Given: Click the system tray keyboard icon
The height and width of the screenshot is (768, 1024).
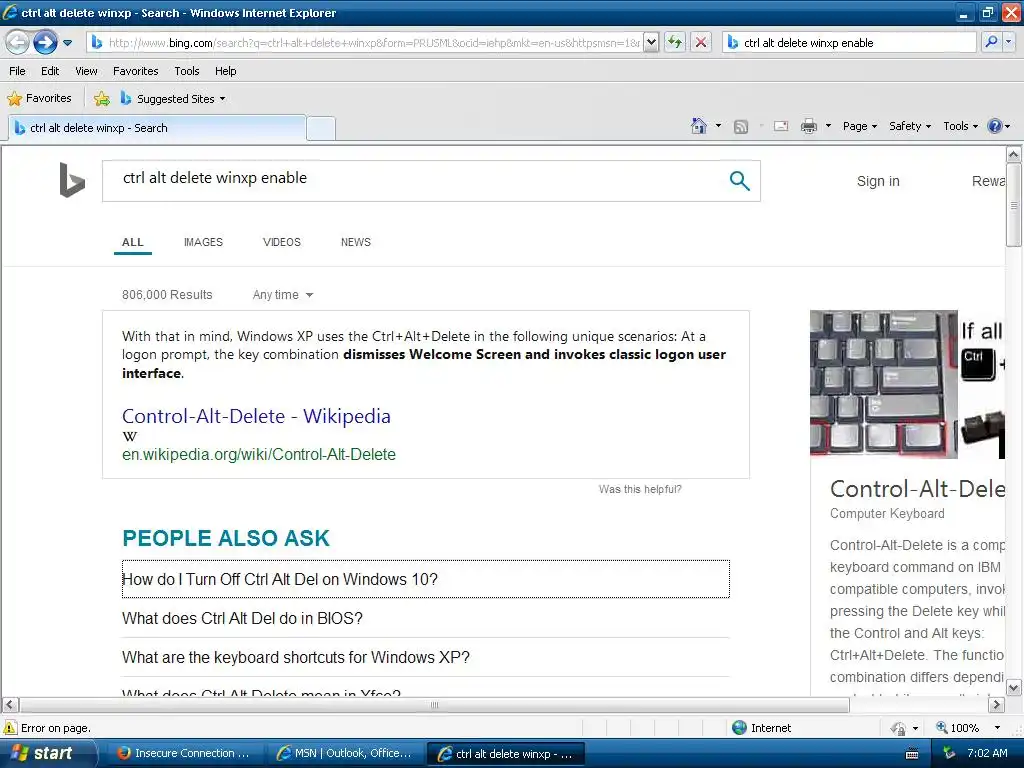Looking at the screenshot, I should 912,754.
